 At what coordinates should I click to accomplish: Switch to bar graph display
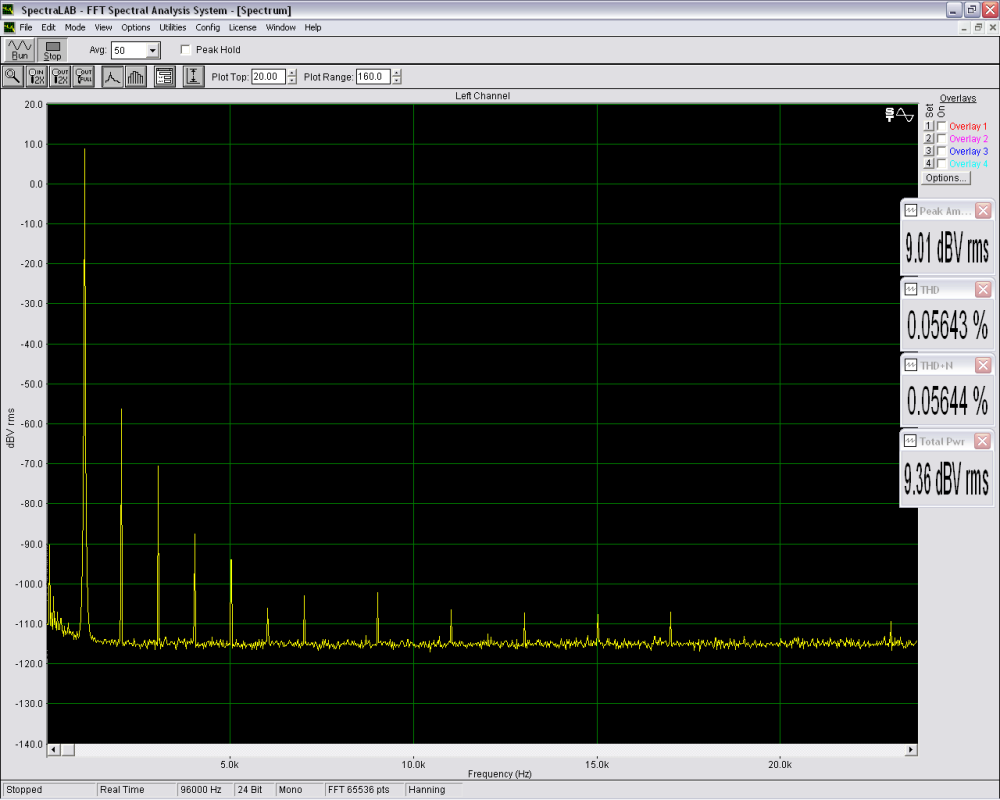pos(135,77)
